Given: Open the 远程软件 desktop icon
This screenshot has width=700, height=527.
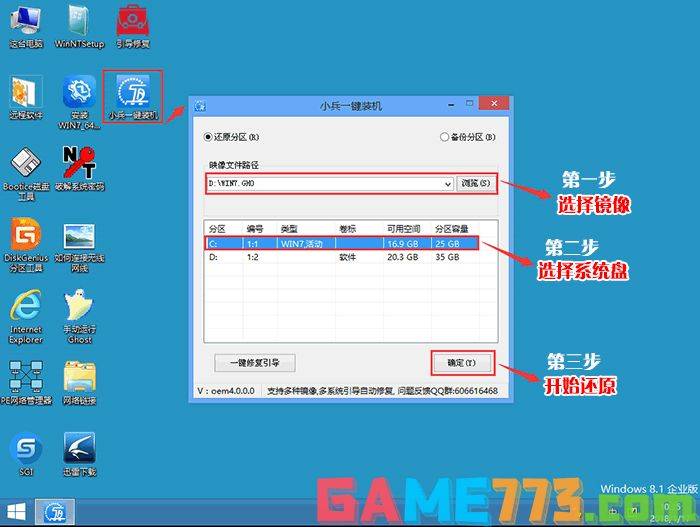Looking at the screenshot, I should (x=26, y=98).
